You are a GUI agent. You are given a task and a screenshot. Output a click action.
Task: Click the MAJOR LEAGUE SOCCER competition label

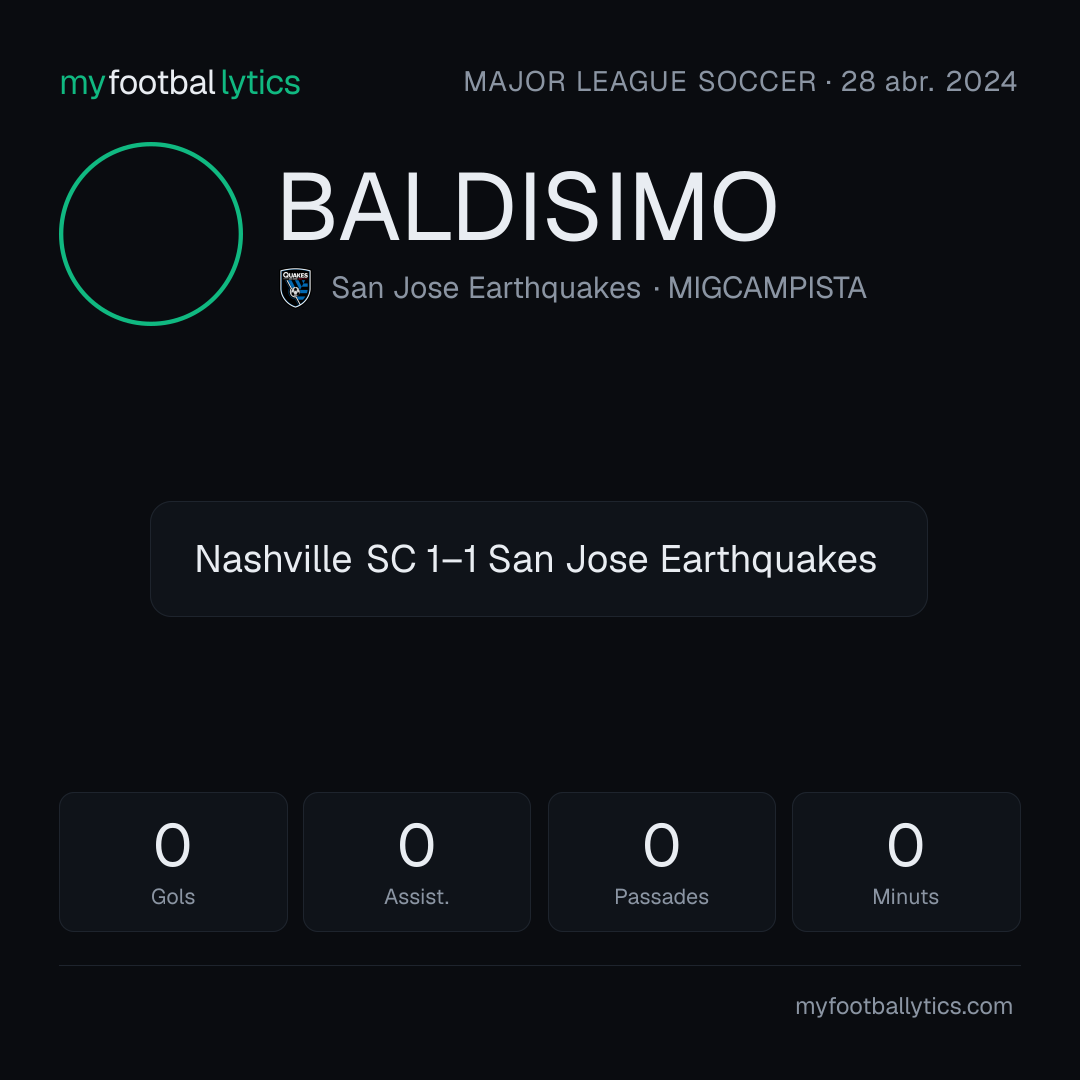point(640,82)
